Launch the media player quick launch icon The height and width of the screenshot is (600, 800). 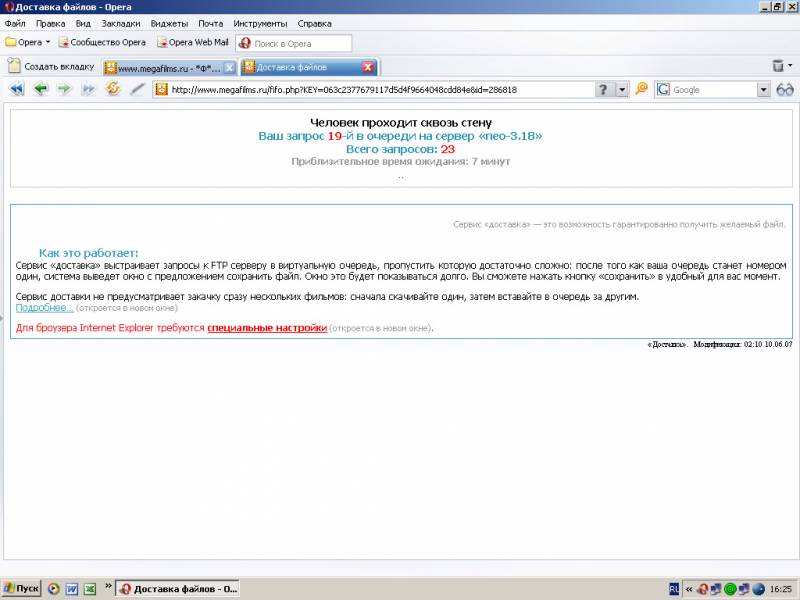(x=53, y=589)
